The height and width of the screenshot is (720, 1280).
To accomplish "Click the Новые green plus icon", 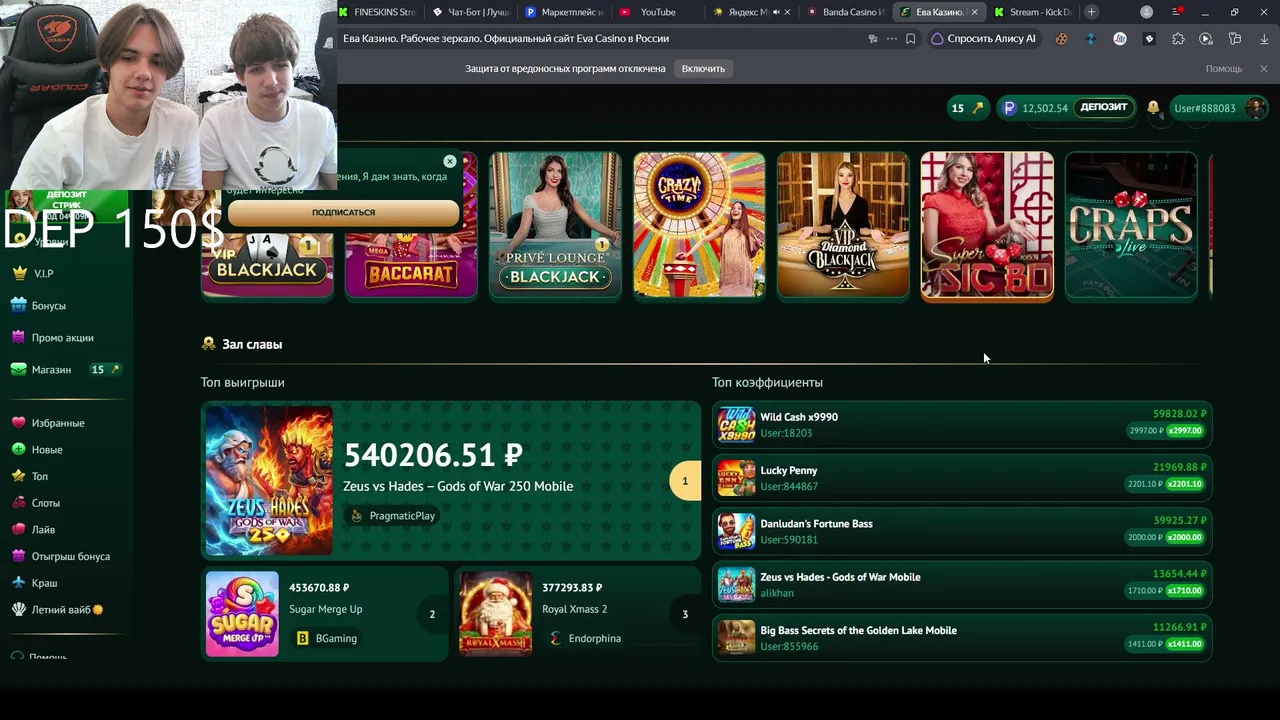I will (19, 449).
